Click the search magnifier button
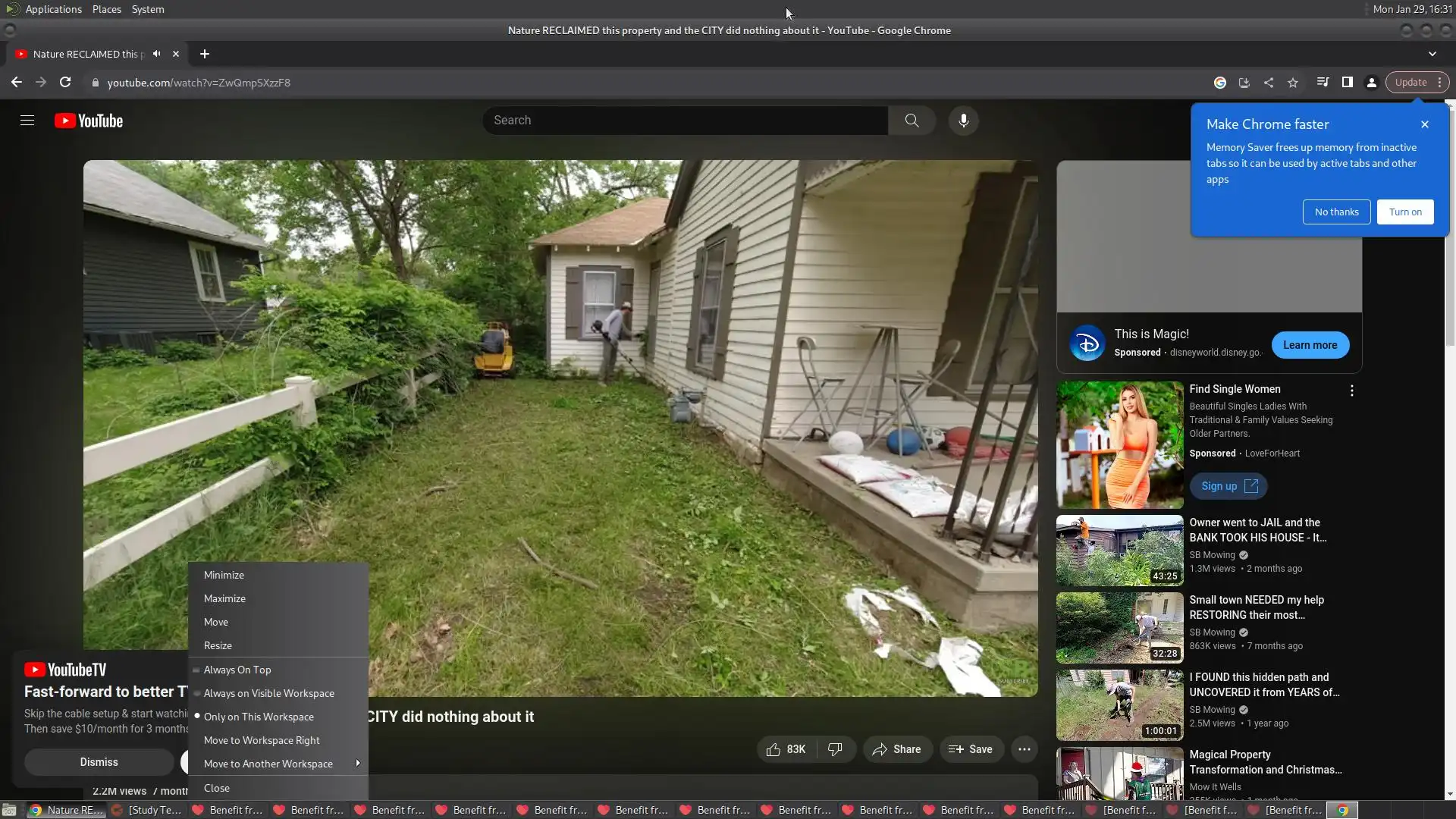 click(912, 121)
